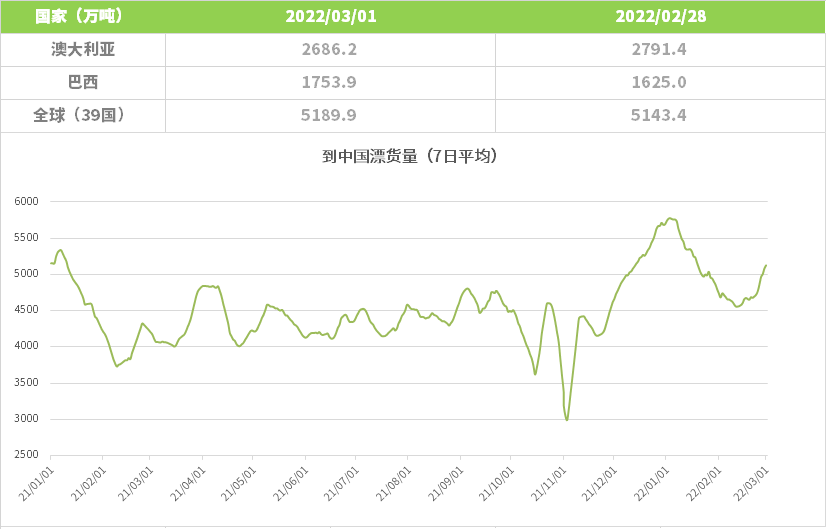The image size is (826, 529).
Task: Click the y-axis label 3000
Action: (26, 418)
